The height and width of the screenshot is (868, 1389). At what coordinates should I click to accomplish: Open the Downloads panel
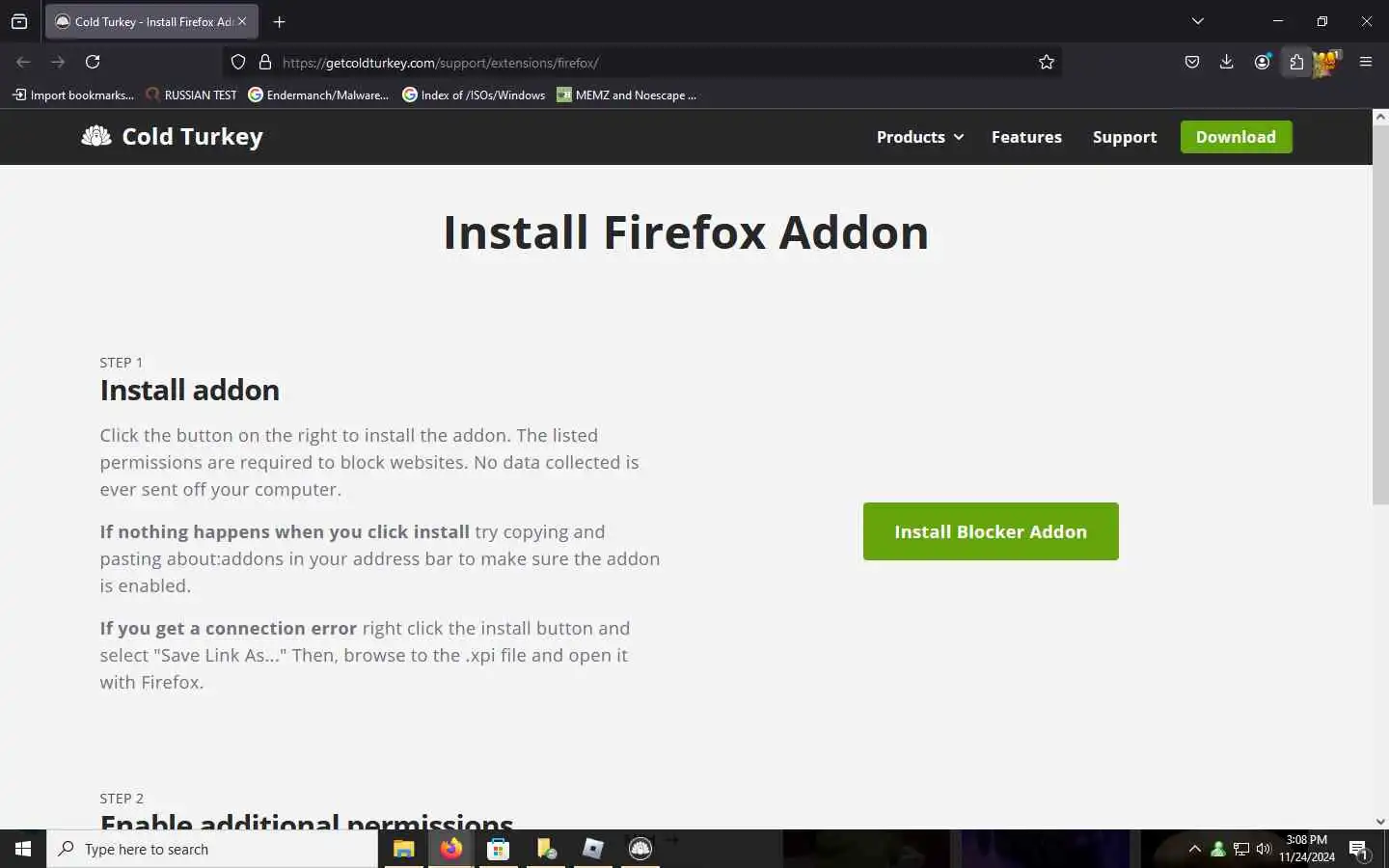pos(1227,62)
